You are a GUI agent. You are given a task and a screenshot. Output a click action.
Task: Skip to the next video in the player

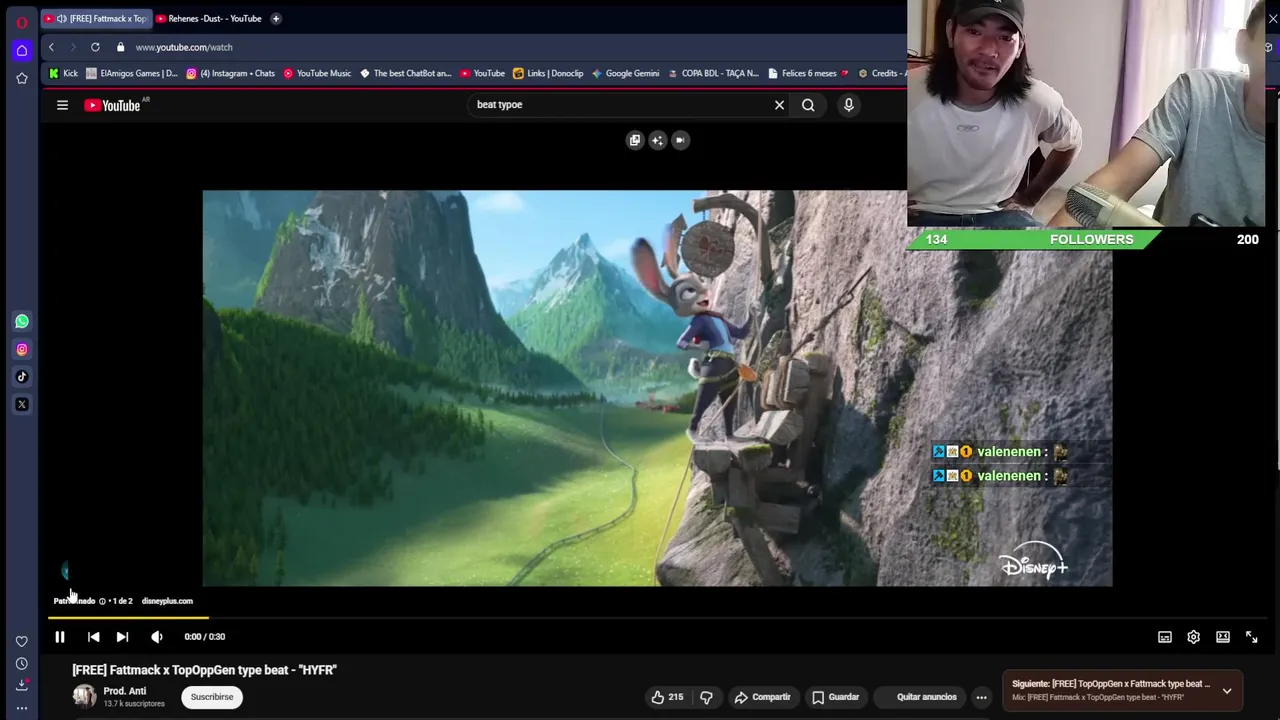[x=122, y=637]
